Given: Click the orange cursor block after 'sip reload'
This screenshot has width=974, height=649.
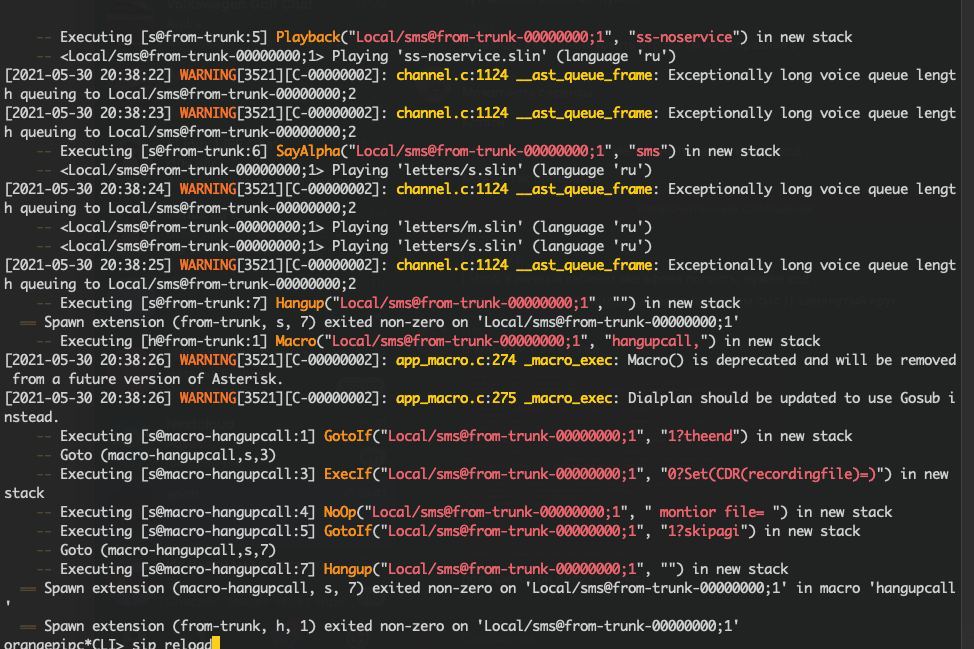Looking at the screenshot, I should tap(216, 643).
